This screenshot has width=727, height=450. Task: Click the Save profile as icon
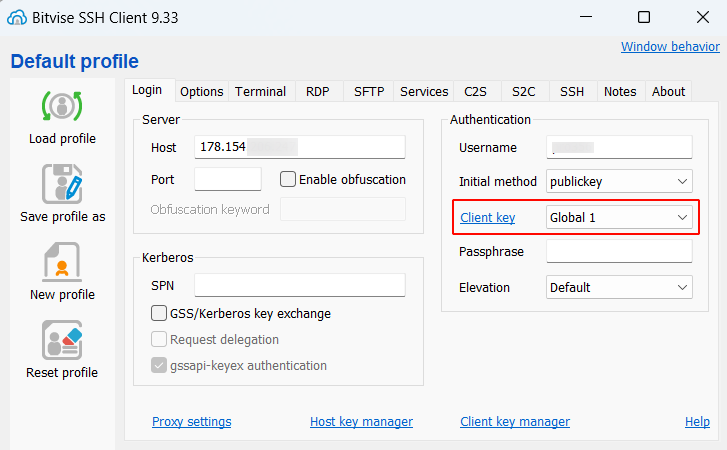click(x=62, y=184)
